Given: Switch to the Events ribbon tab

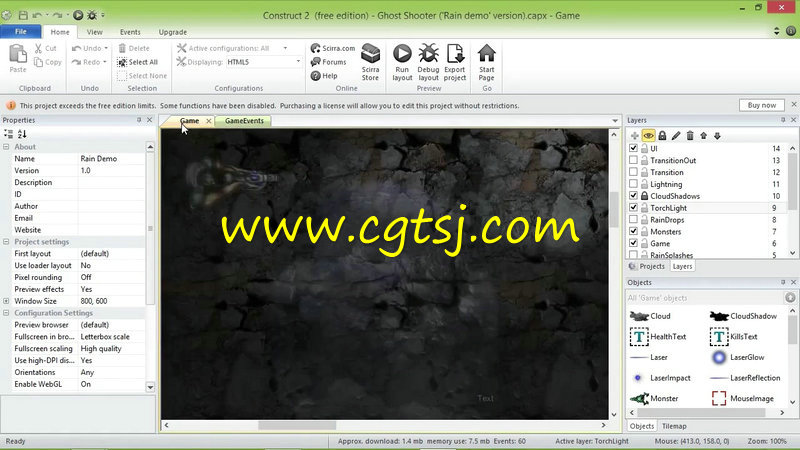Looking at the screenshot, I should pos(130,32).
